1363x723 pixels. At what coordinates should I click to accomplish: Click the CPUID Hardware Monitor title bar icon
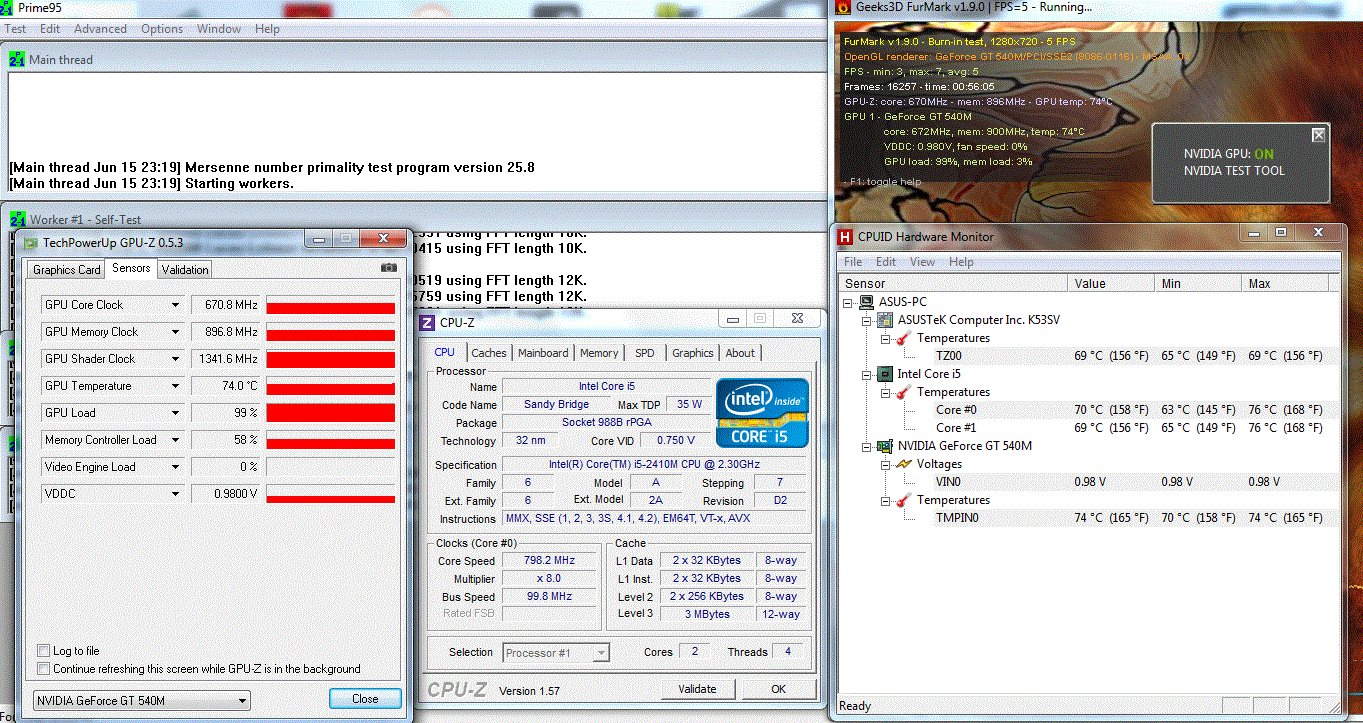tap(845, 237)
